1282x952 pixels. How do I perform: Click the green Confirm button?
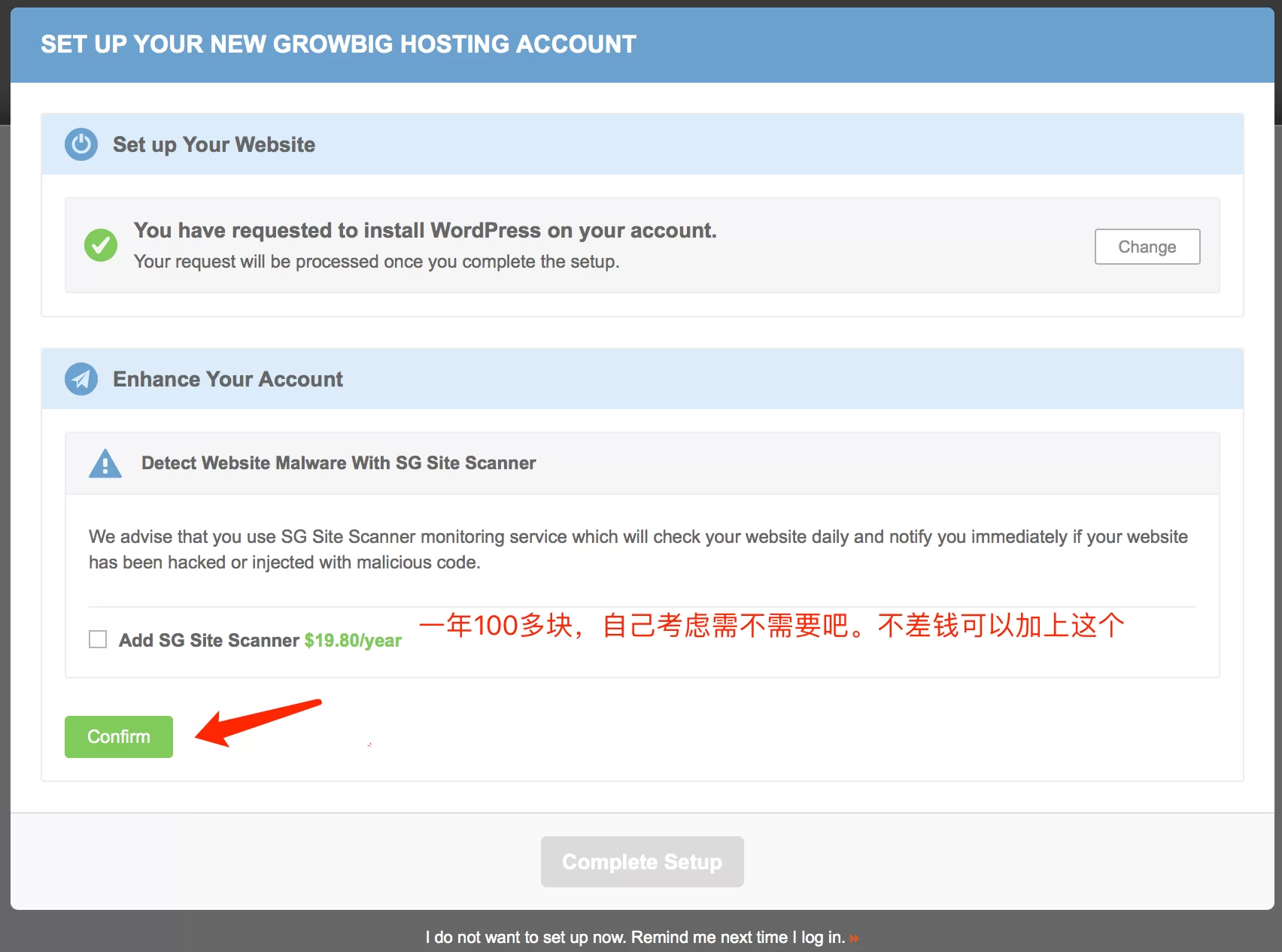click(119, 737)
